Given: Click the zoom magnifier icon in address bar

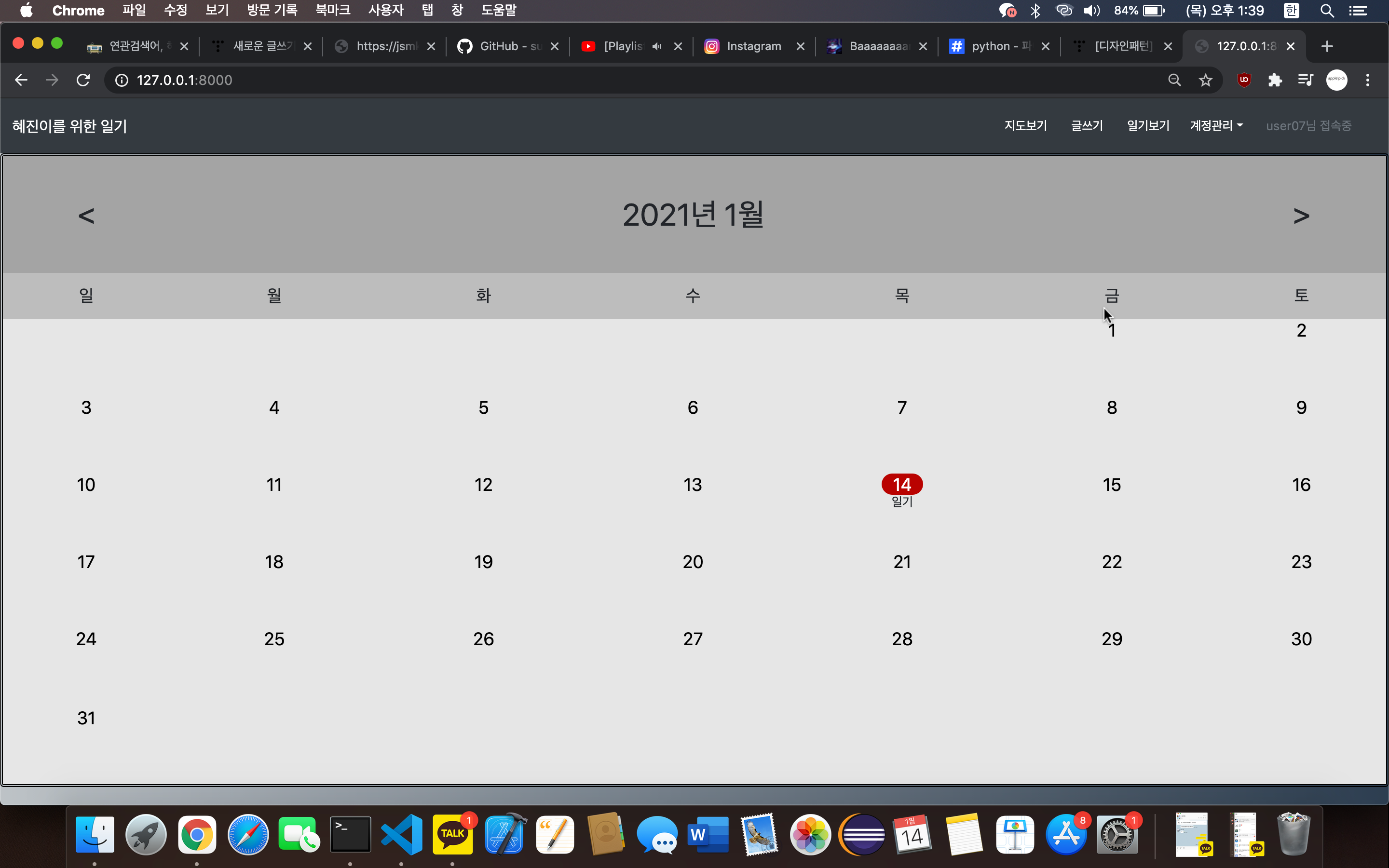Looking at the screenshot, I should click(1174, 80).
